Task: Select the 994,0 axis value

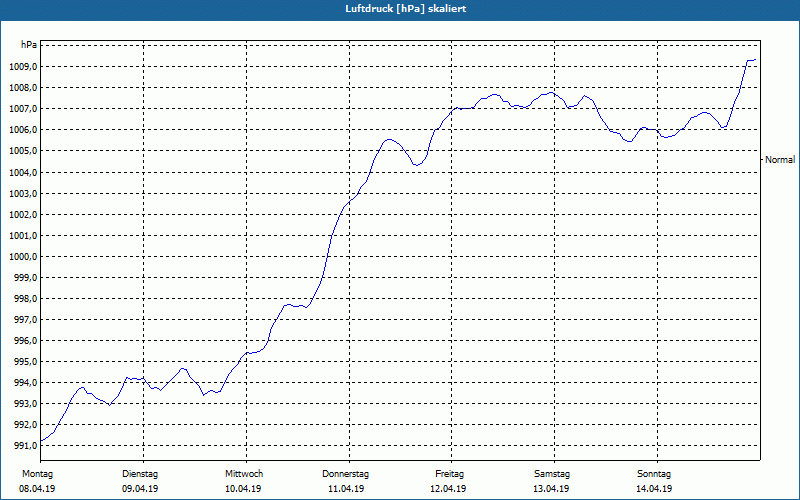Action: (24, 383)
